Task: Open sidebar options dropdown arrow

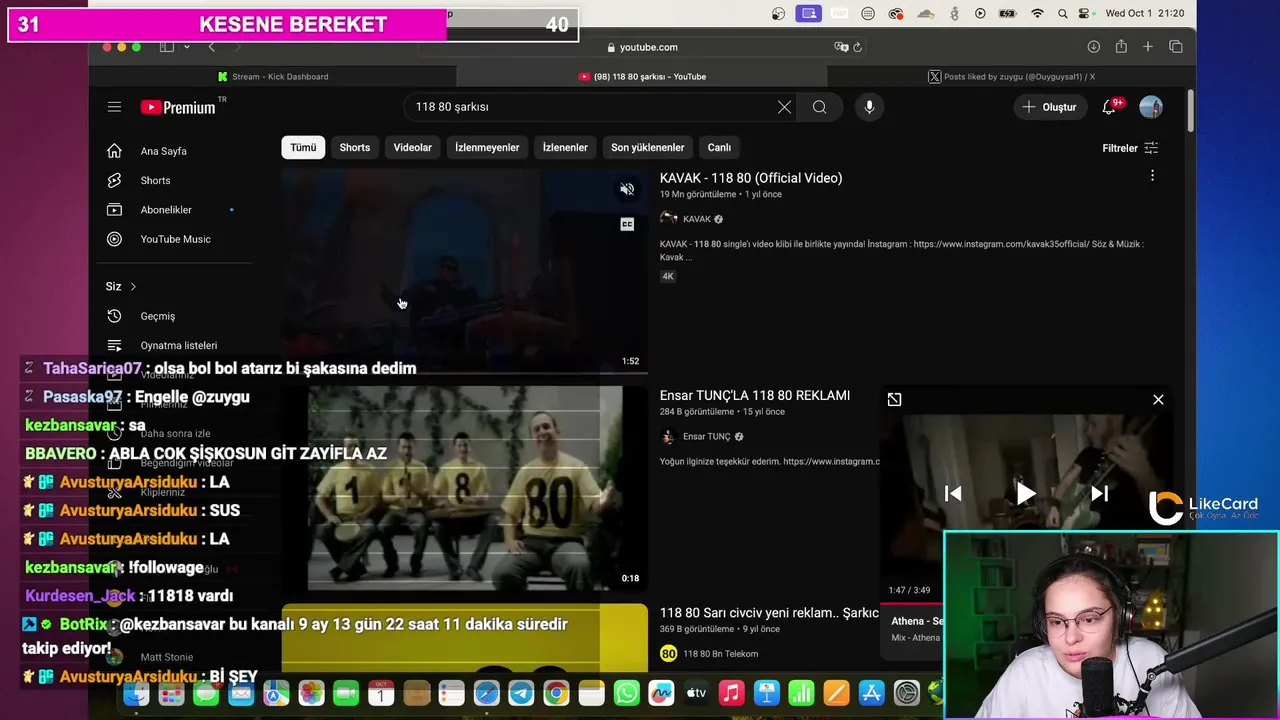Action: pyautogui.click(x=187, y=47)
